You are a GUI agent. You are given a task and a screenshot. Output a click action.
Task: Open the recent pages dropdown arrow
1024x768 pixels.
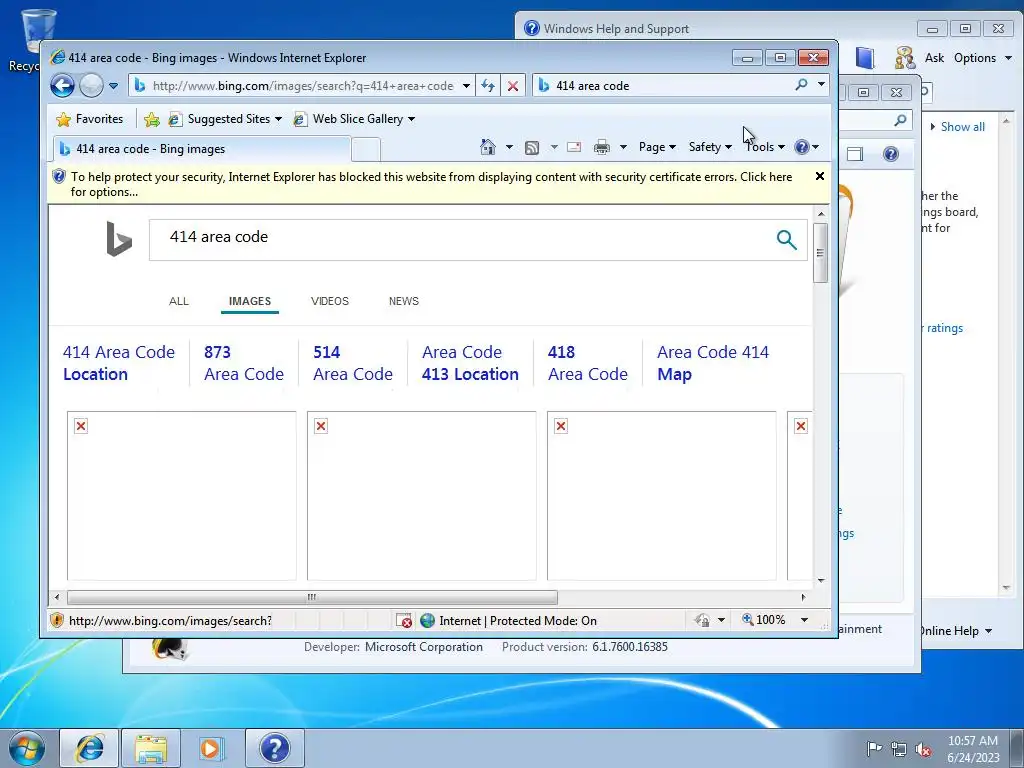[x=114, y=86]
